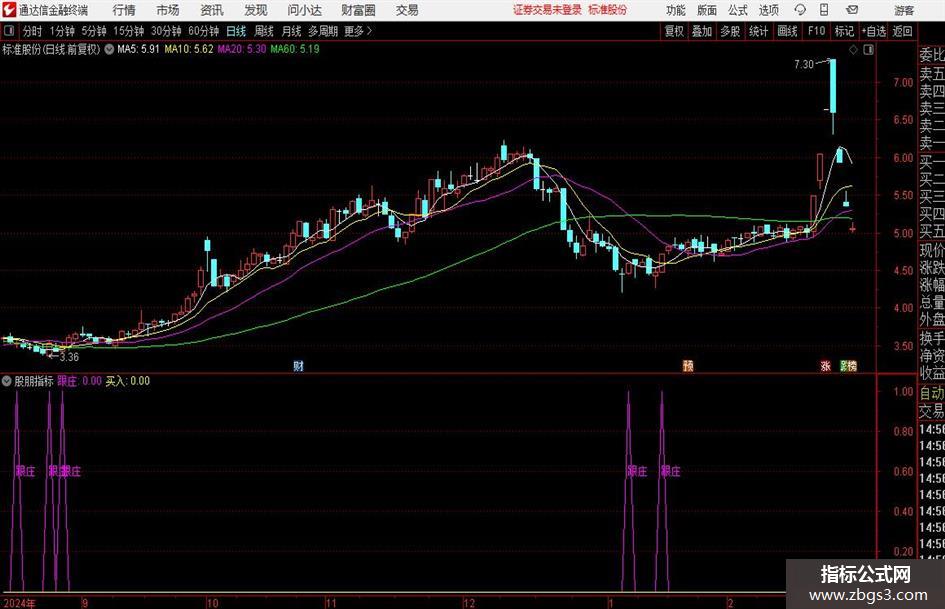
Task: Click the MA5: 5.91 indicator value
Action: 139,49
